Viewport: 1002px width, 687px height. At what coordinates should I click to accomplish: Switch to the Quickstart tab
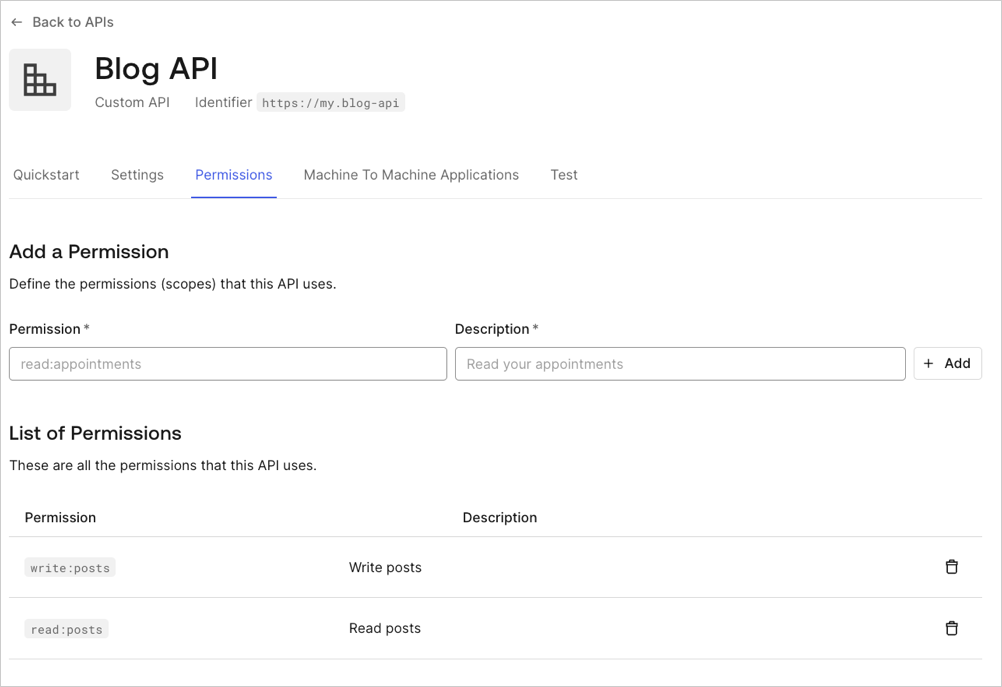46,174
